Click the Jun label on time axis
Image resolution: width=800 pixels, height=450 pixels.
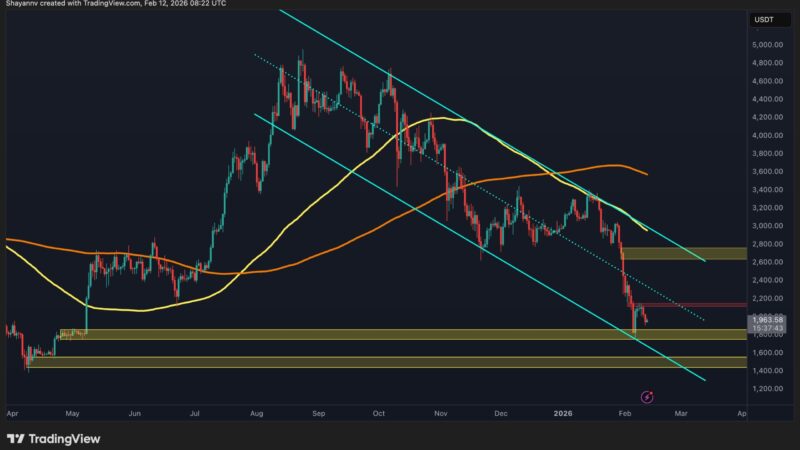coord(134,413)
